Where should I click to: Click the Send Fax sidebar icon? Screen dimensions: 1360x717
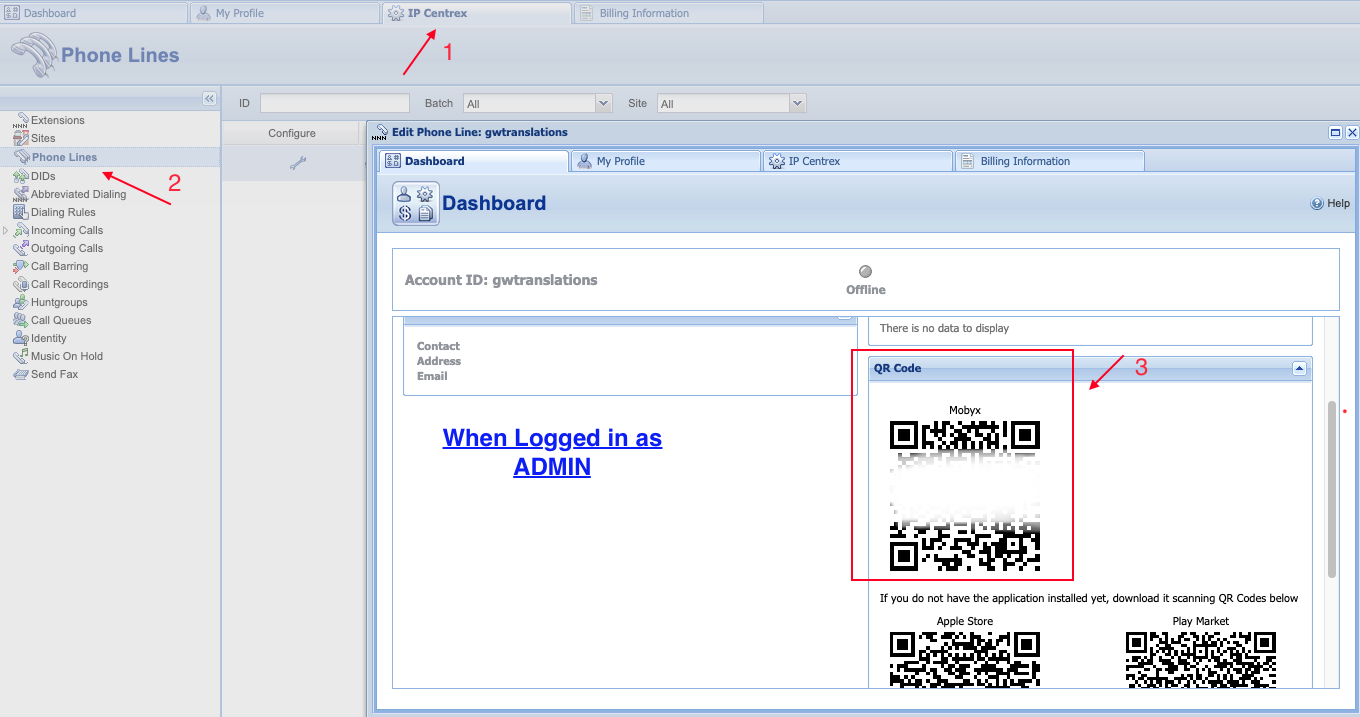[x=21, y=374]
